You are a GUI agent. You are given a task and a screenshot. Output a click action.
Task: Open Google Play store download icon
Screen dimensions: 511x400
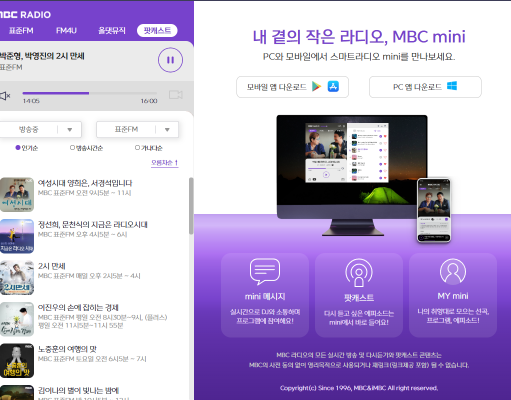point(316,87)
